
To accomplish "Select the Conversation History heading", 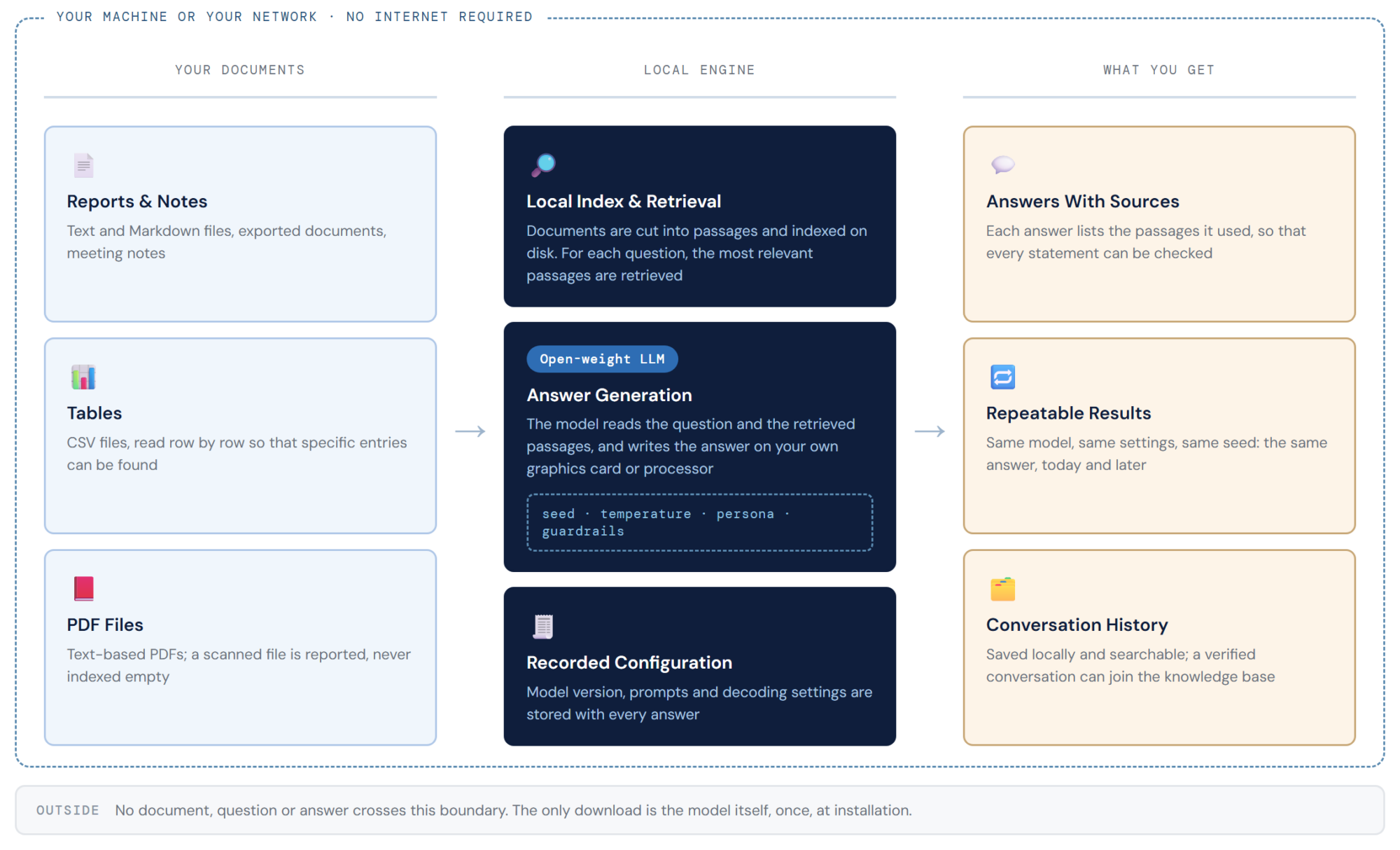I will point(1077,625).
